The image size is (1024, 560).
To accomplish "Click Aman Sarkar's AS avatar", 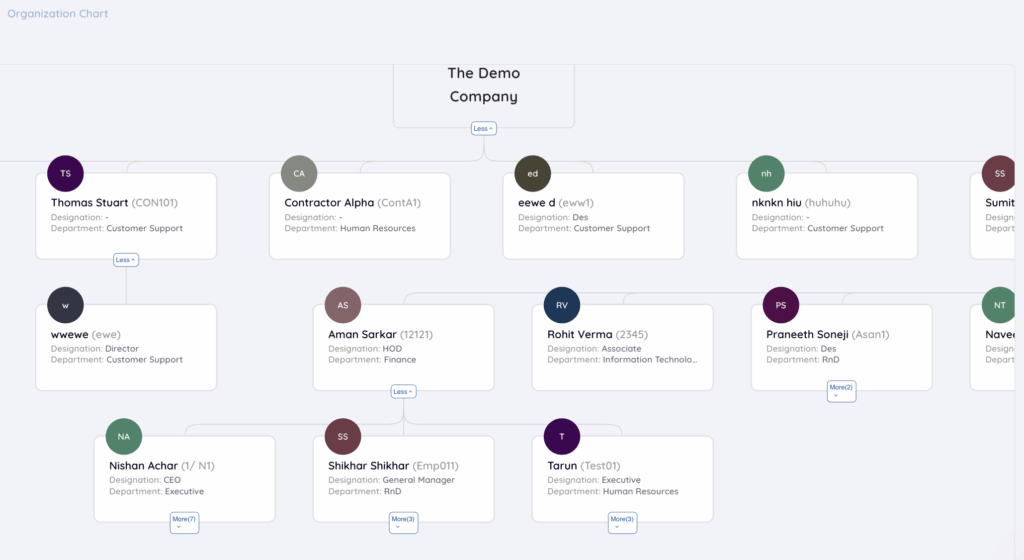I will [343, 305].
